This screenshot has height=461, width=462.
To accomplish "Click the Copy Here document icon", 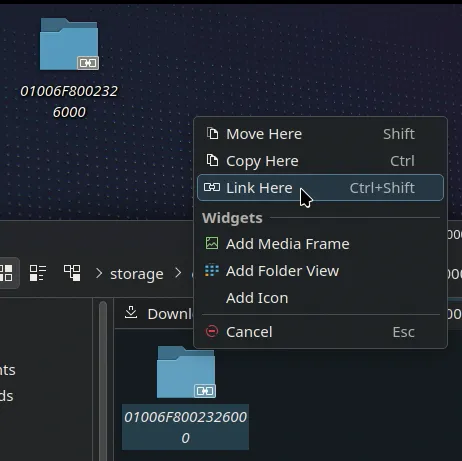I will click(x=212, y=161).
